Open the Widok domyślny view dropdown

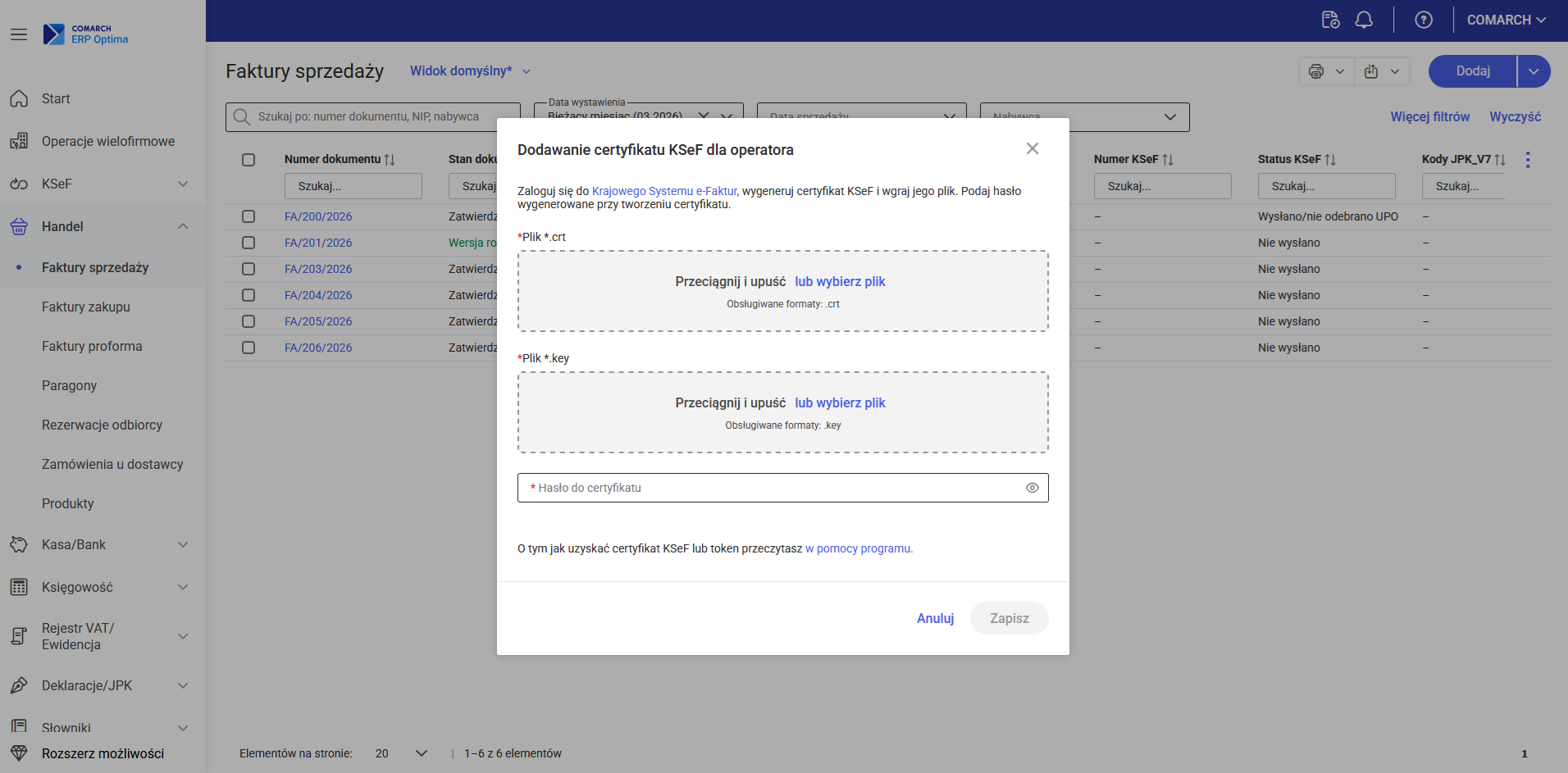click(470, 71)
